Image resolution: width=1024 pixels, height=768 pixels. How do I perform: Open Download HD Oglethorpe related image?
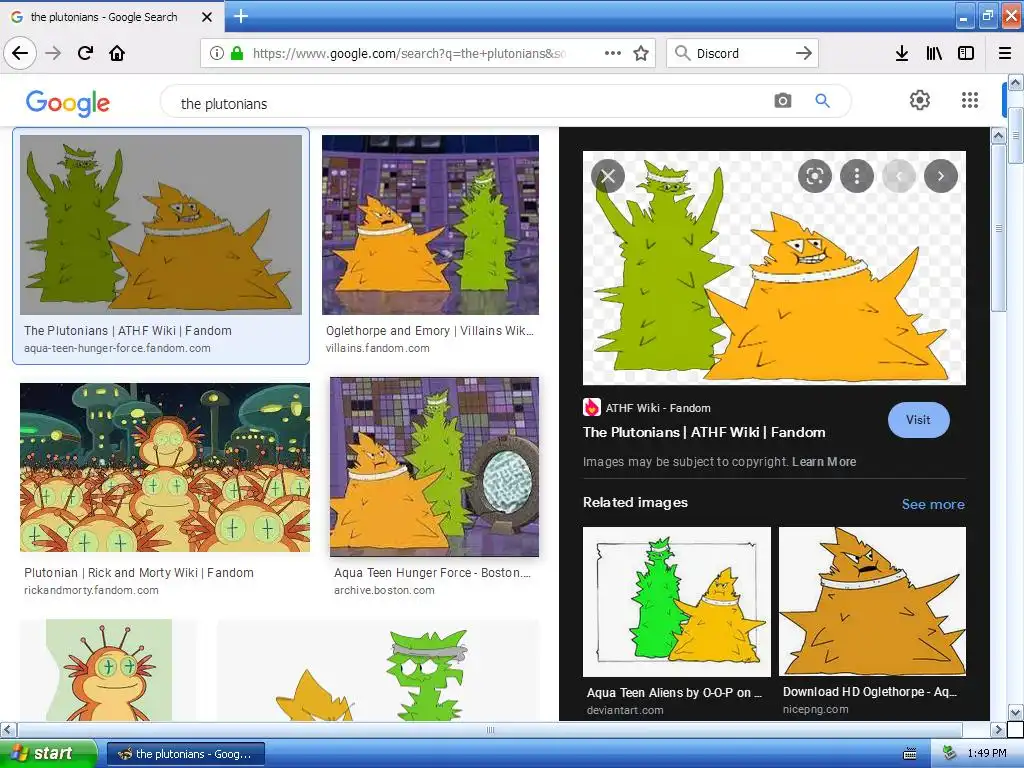pyautogui.click(x=872, y=601)
